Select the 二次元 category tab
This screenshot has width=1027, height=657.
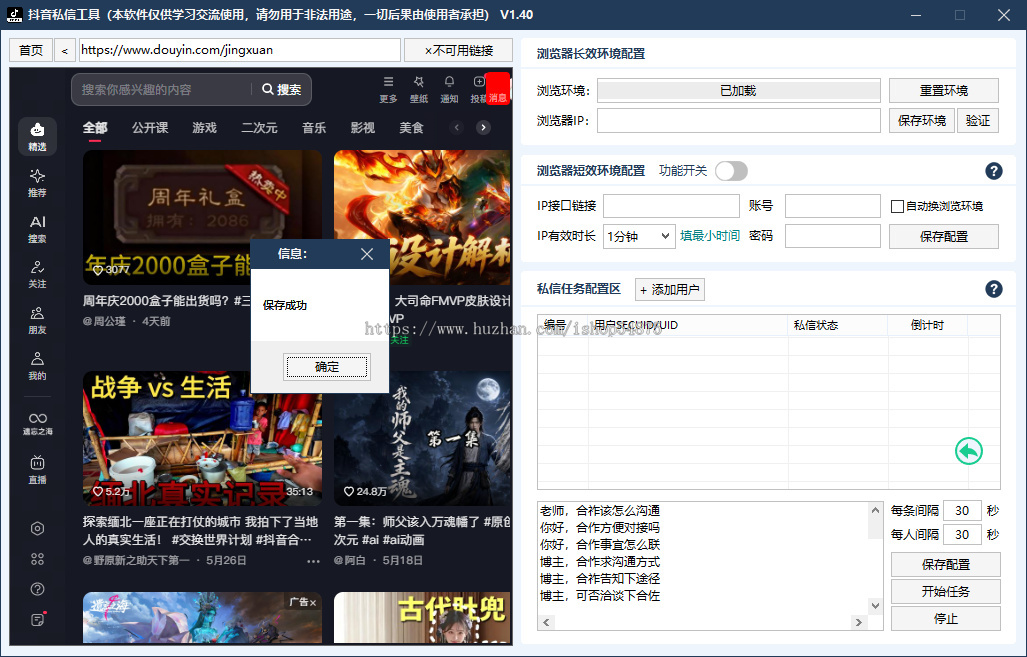[x=259, y=128]
